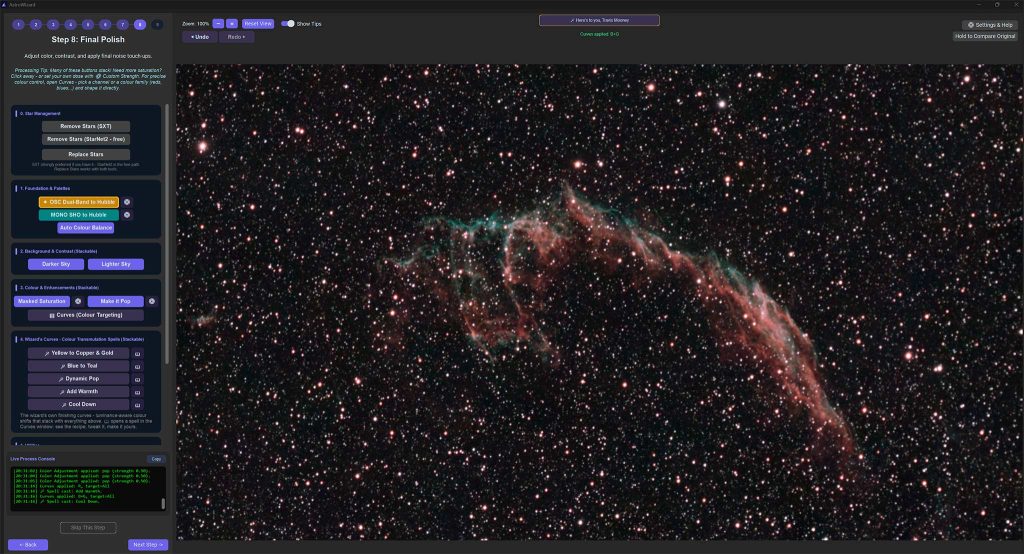Cast Yellow to Copper & Gold spell
Image resolution: width=1024 pixels, height=554 pixels.
point(78,353)
